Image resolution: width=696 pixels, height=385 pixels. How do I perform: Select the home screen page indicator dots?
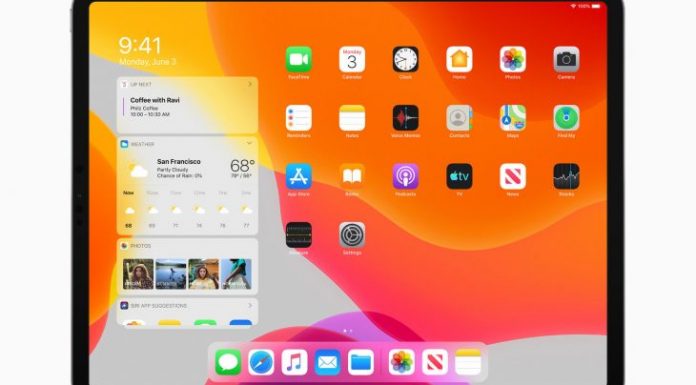348,331
